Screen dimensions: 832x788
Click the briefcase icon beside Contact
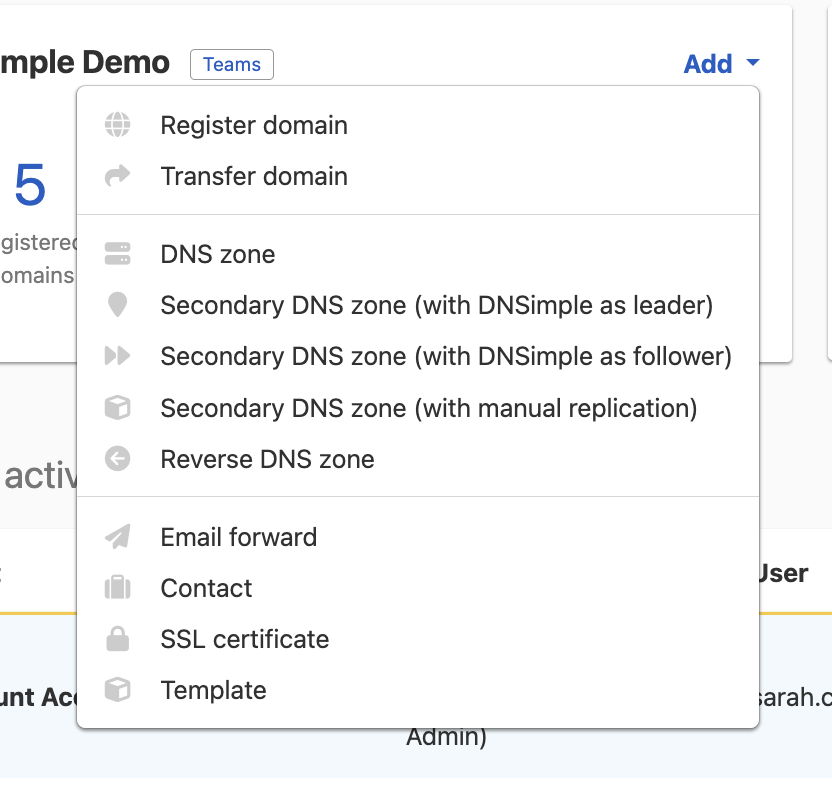[x=120, y=588]
